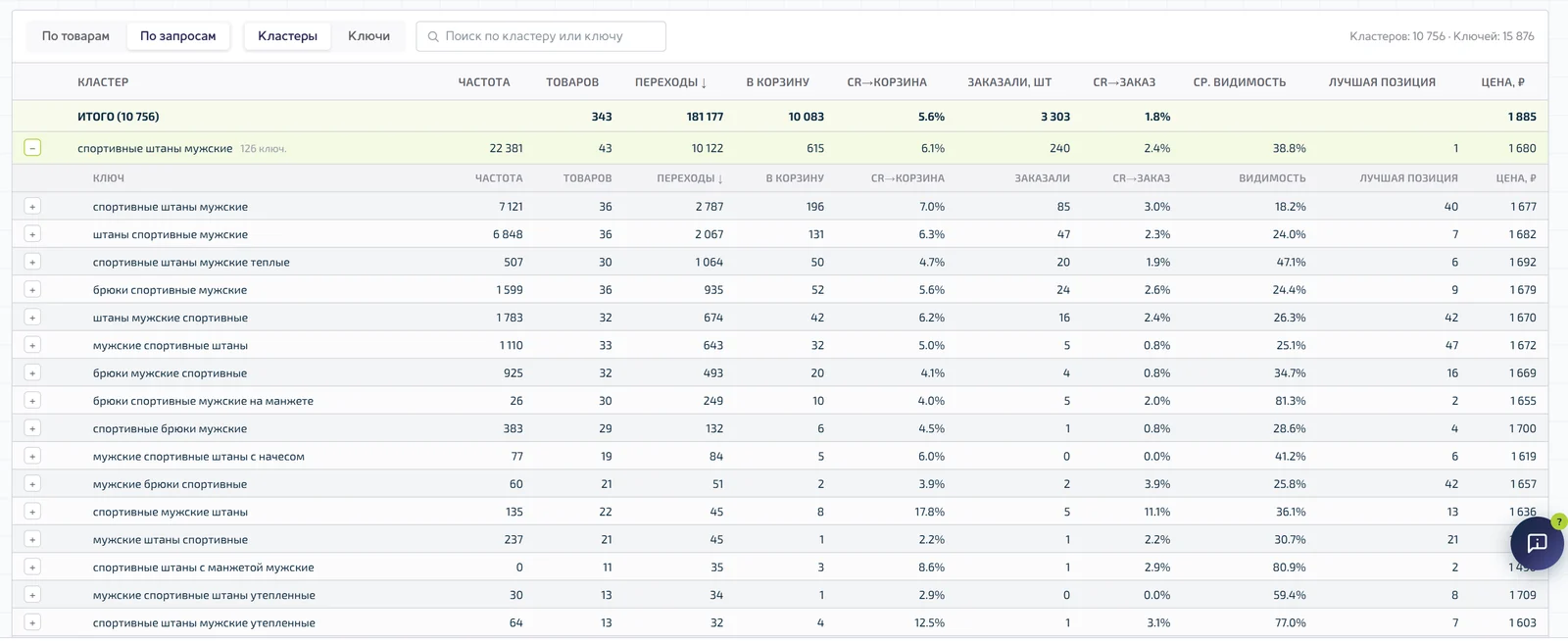
Task: Expand key row with frequency 7 121
Action: 32,207
